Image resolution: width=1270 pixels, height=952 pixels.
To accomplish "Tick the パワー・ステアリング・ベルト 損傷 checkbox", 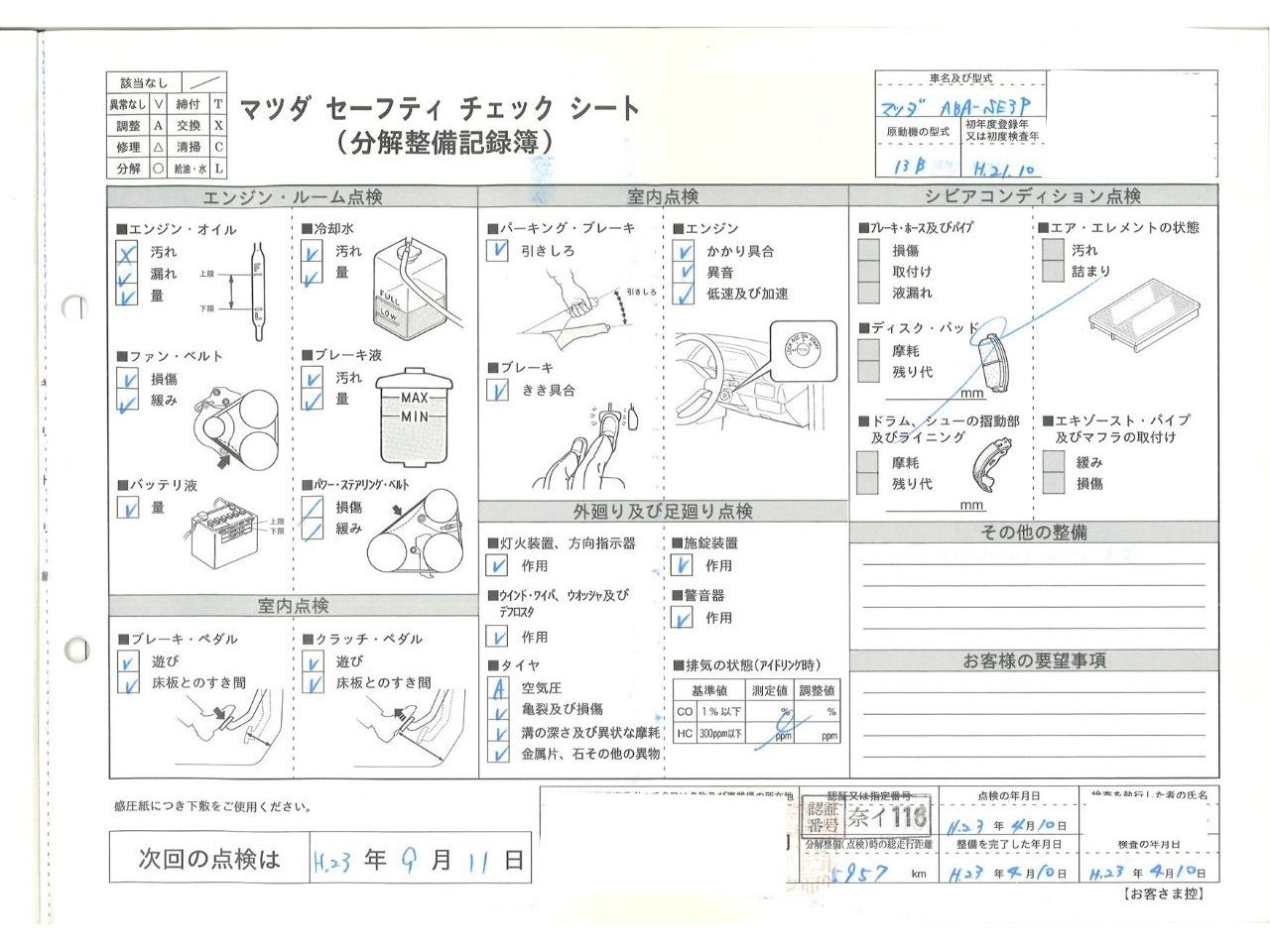I will 313,508.
